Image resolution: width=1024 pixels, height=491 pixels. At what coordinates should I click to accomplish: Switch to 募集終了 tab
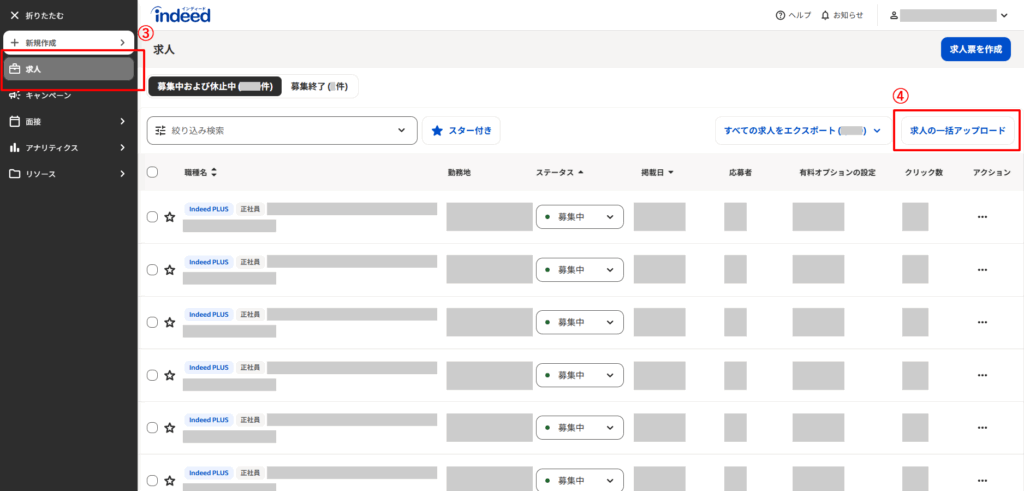coord(318,87)
